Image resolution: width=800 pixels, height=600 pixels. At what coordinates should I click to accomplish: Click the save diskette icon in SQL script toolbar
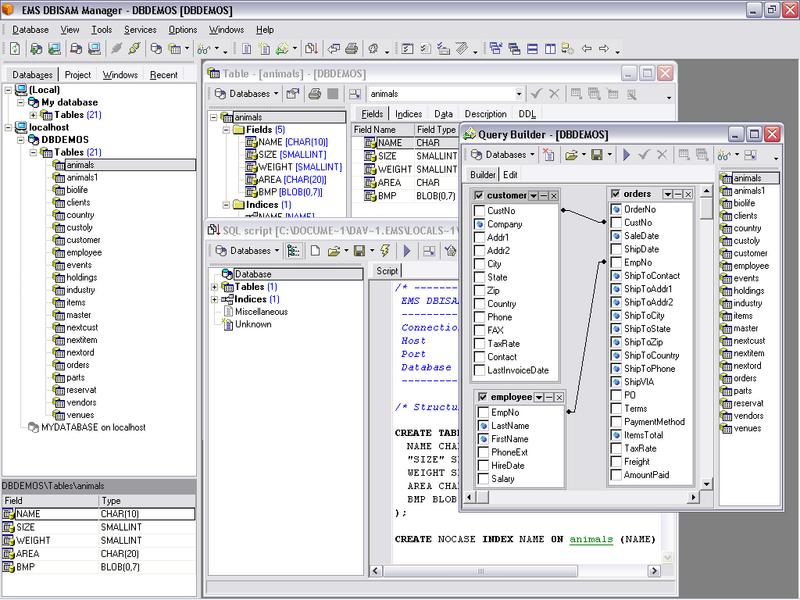pyautogui.click(x=359, y=251)
